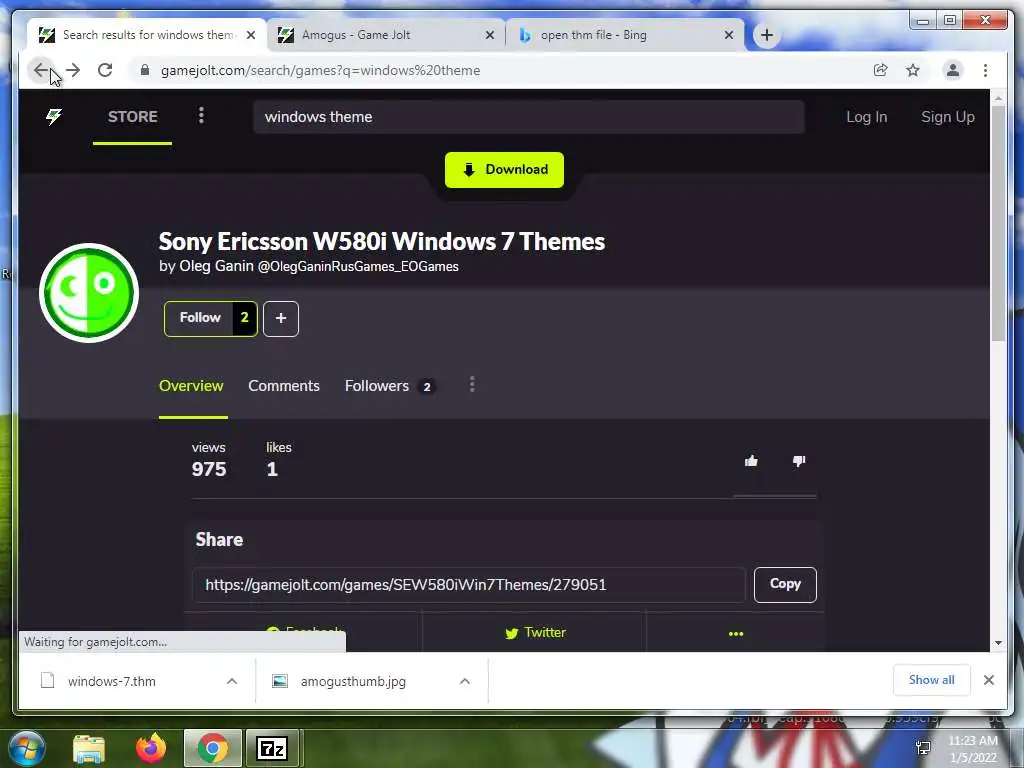Expand options for windows-7.thm download
This screenshot has width=1024, height=768.
pos(232,681)
